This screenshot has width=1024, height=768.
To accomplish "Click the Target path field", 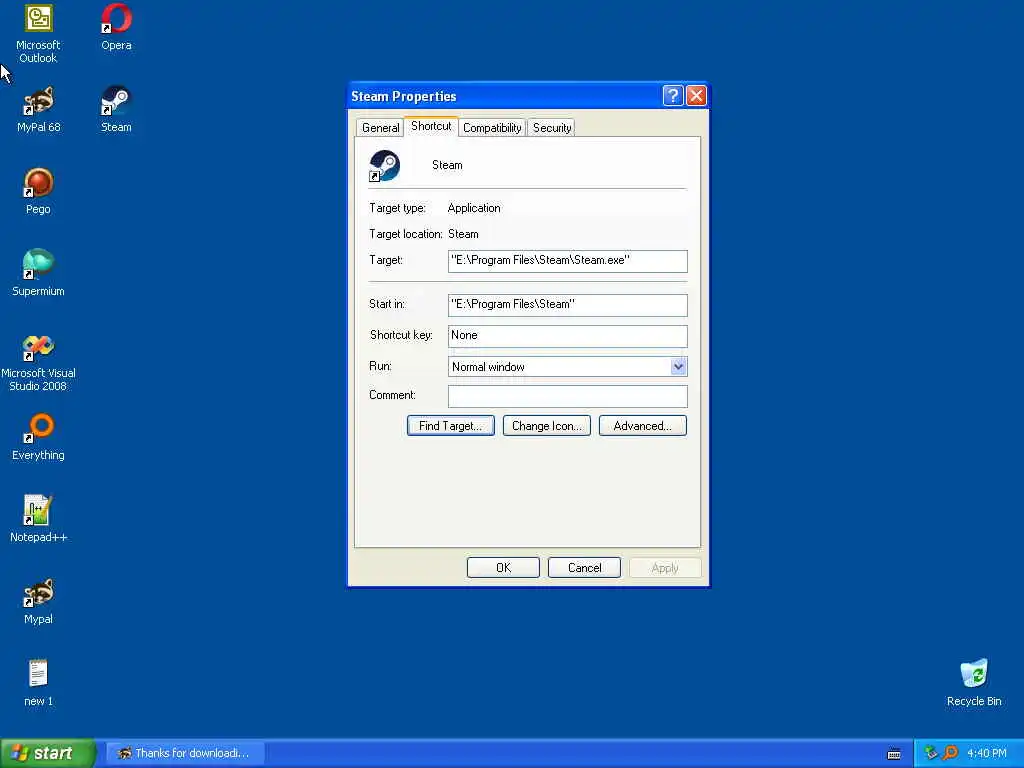I will click(568, 261).
